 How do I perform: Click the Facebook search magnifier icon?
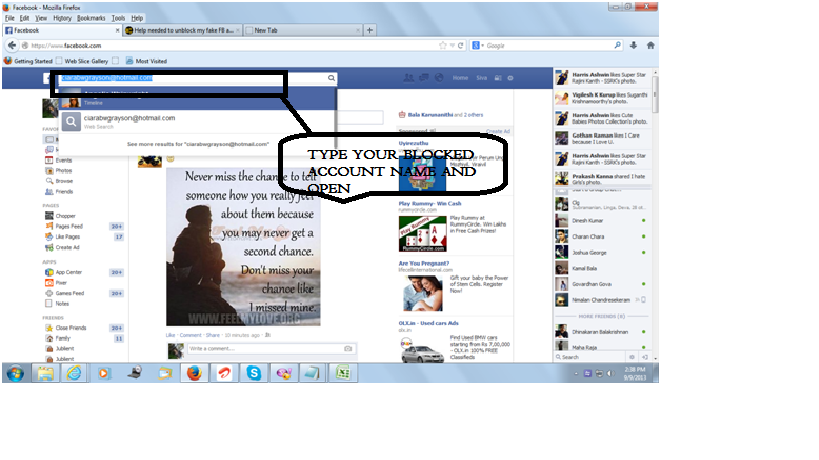pyautogui.click(x=331, y=78)
